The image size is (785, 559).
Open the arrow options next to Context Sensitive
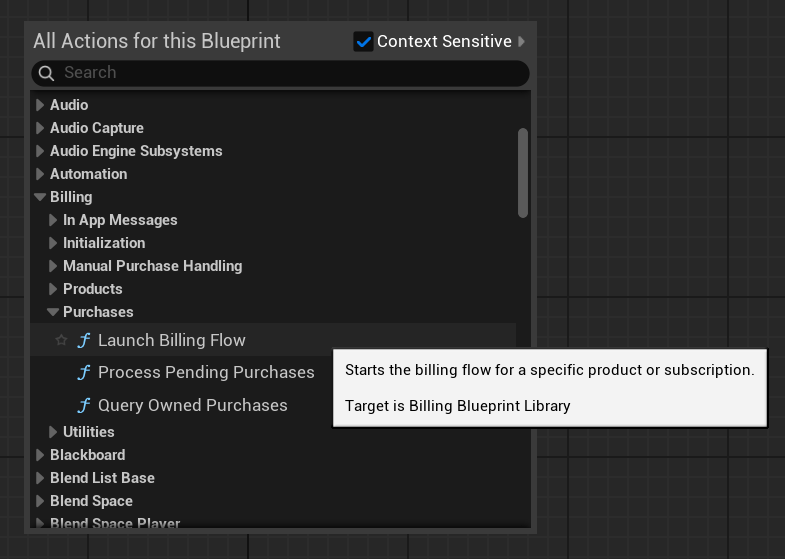coord(521,42)
